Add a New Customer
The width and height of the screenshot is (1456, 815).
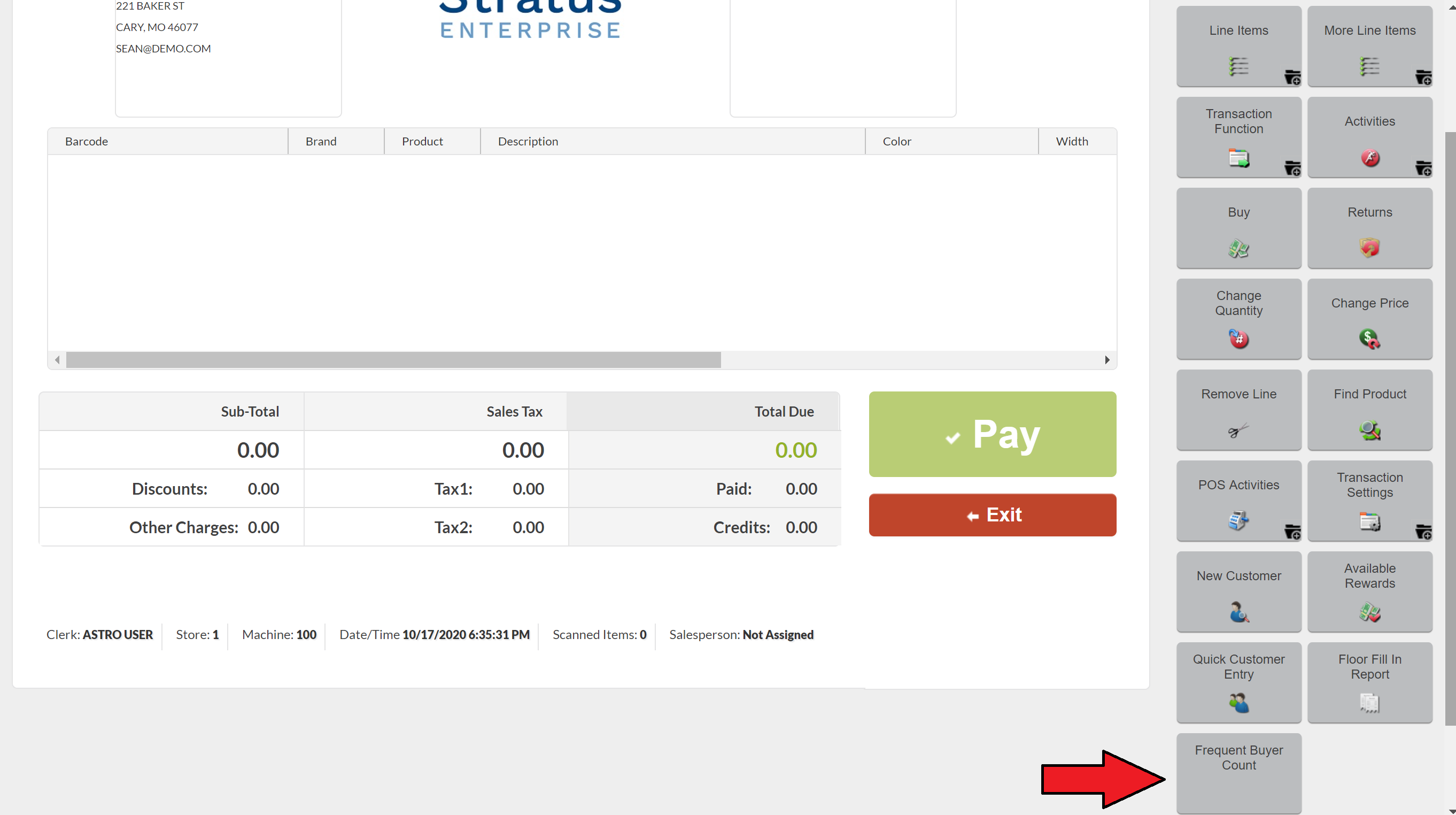click(x=1238, y=591)
